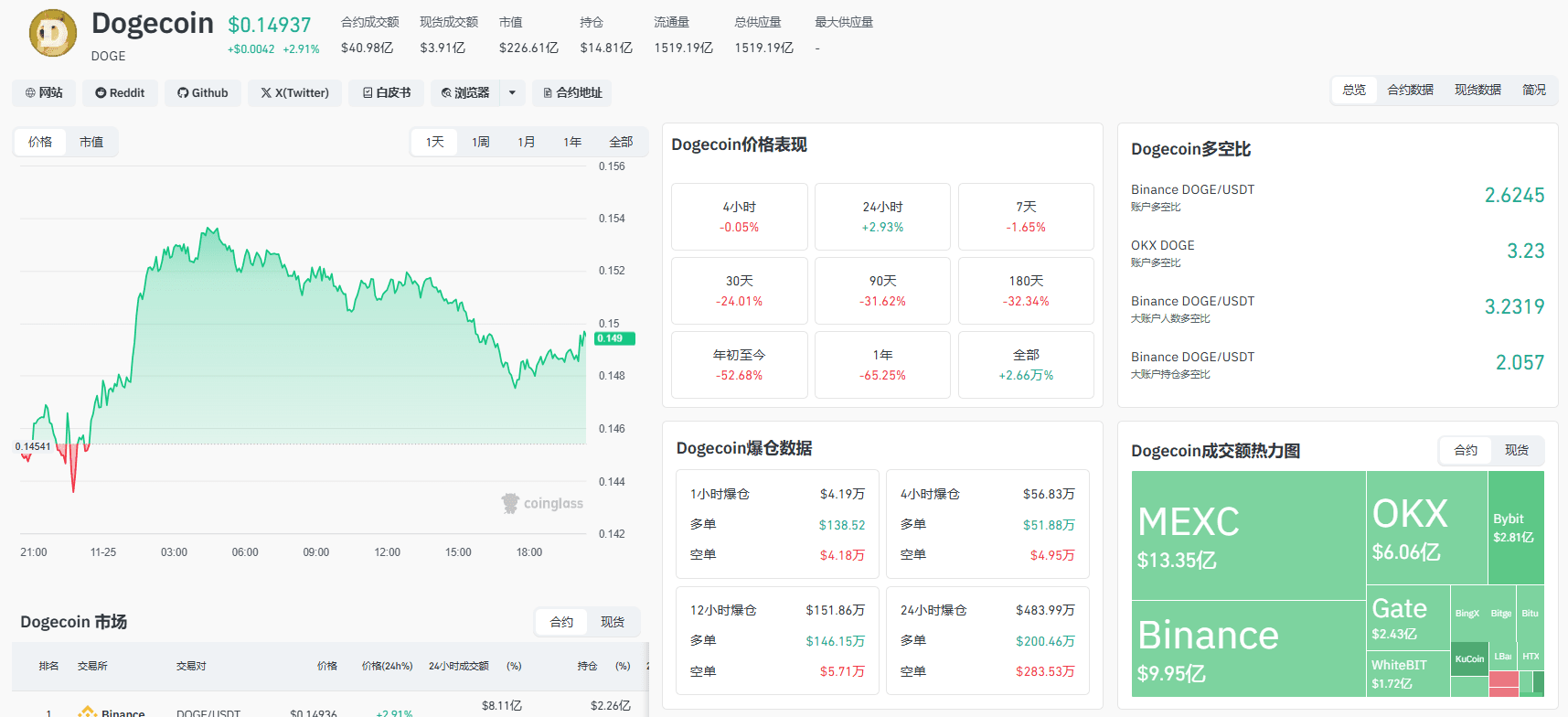1568x717 pixels.
Task: Open the 简况 overview link
Action: [1534, 90]
